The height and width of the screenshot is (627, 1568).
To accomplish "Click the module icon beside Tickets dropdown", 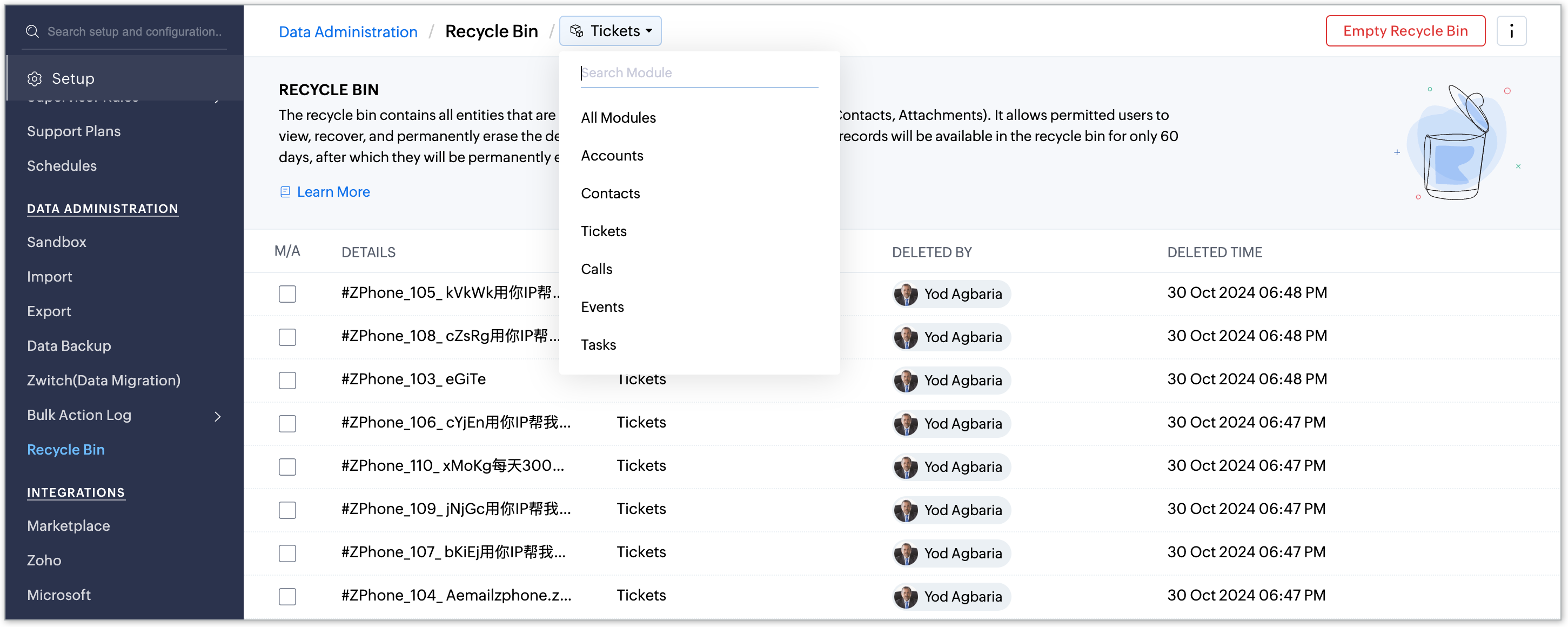I will click(x=576, y=31).
